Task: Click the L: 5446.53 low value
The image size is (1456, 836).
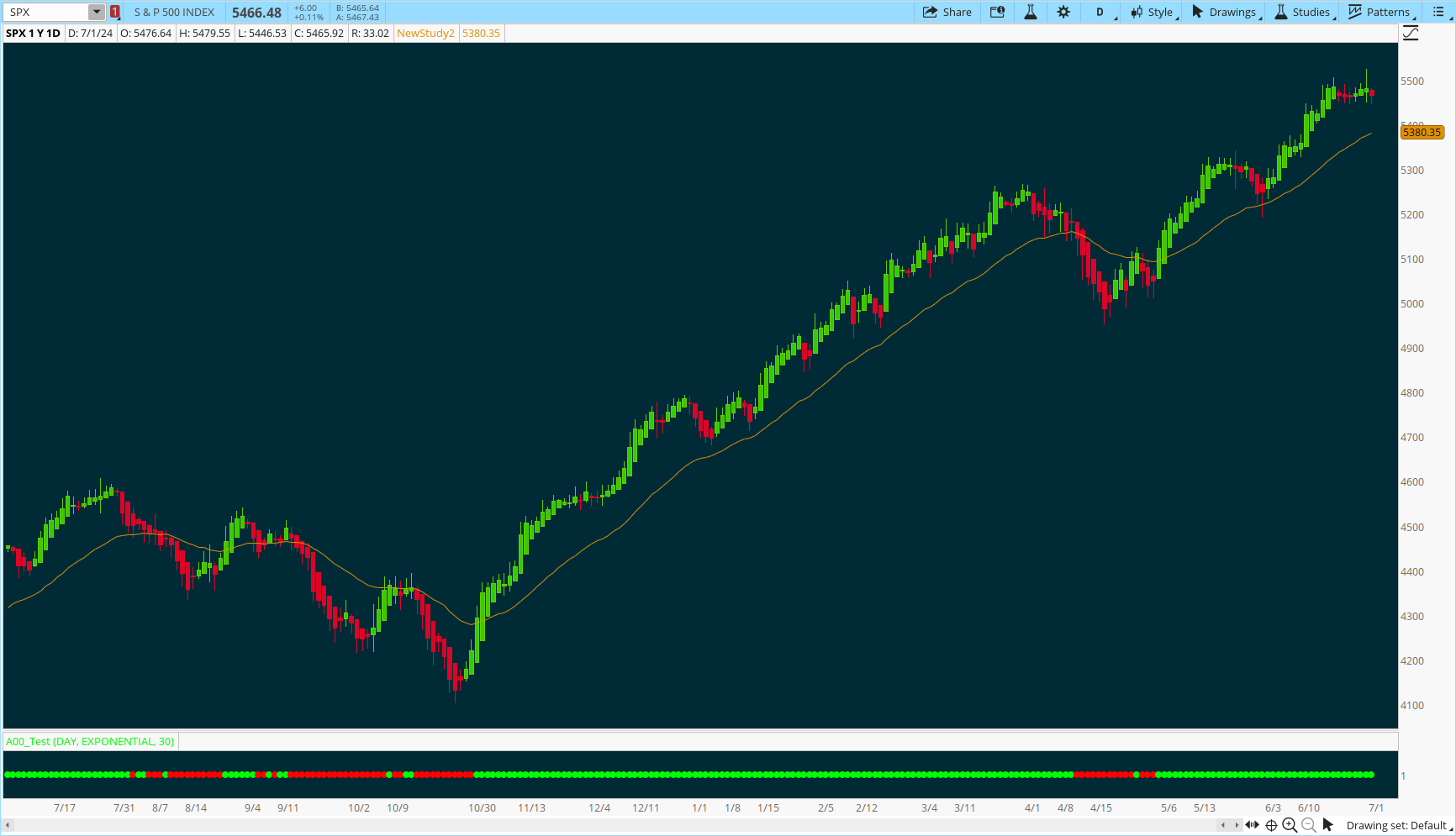Action: click(262, 34)
